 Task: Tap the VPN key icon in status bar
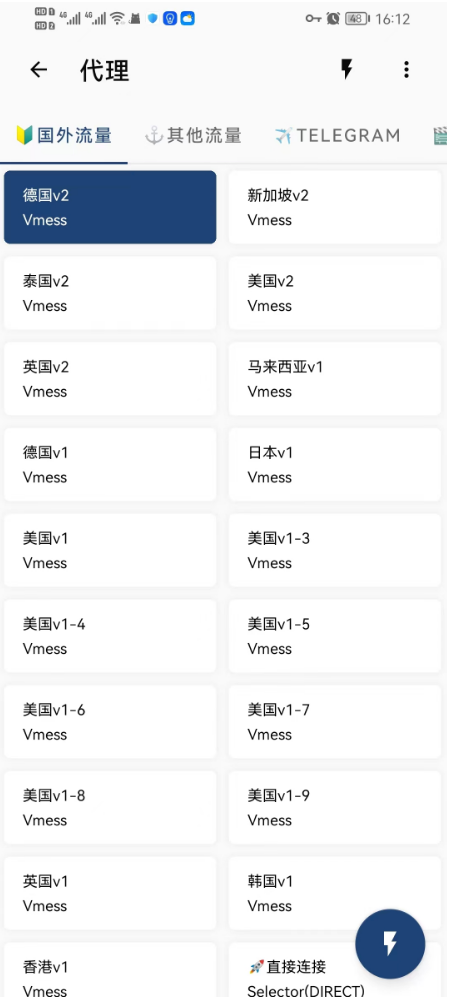pos(313,18)
